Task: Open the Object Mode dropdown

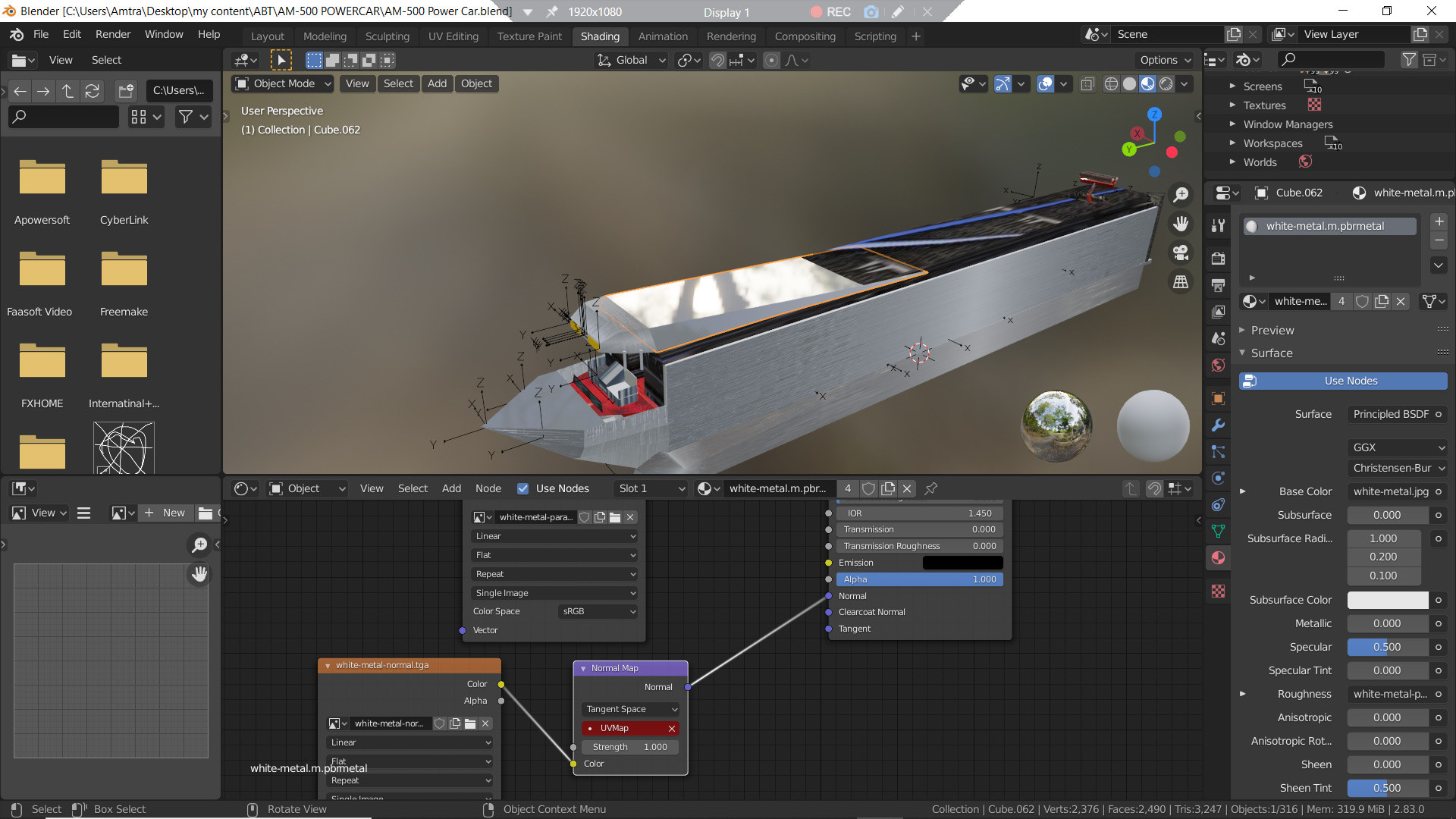Action: click(x=283, y=83)
